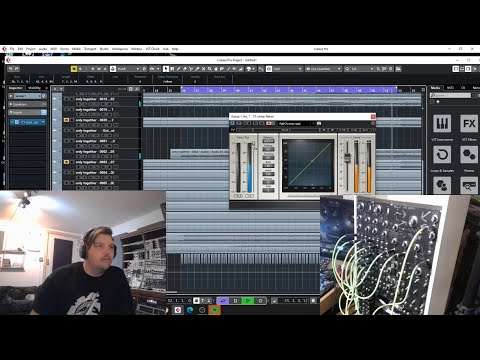
Task: Toggle Show left zone layout button
Action: tap(456, 69)
